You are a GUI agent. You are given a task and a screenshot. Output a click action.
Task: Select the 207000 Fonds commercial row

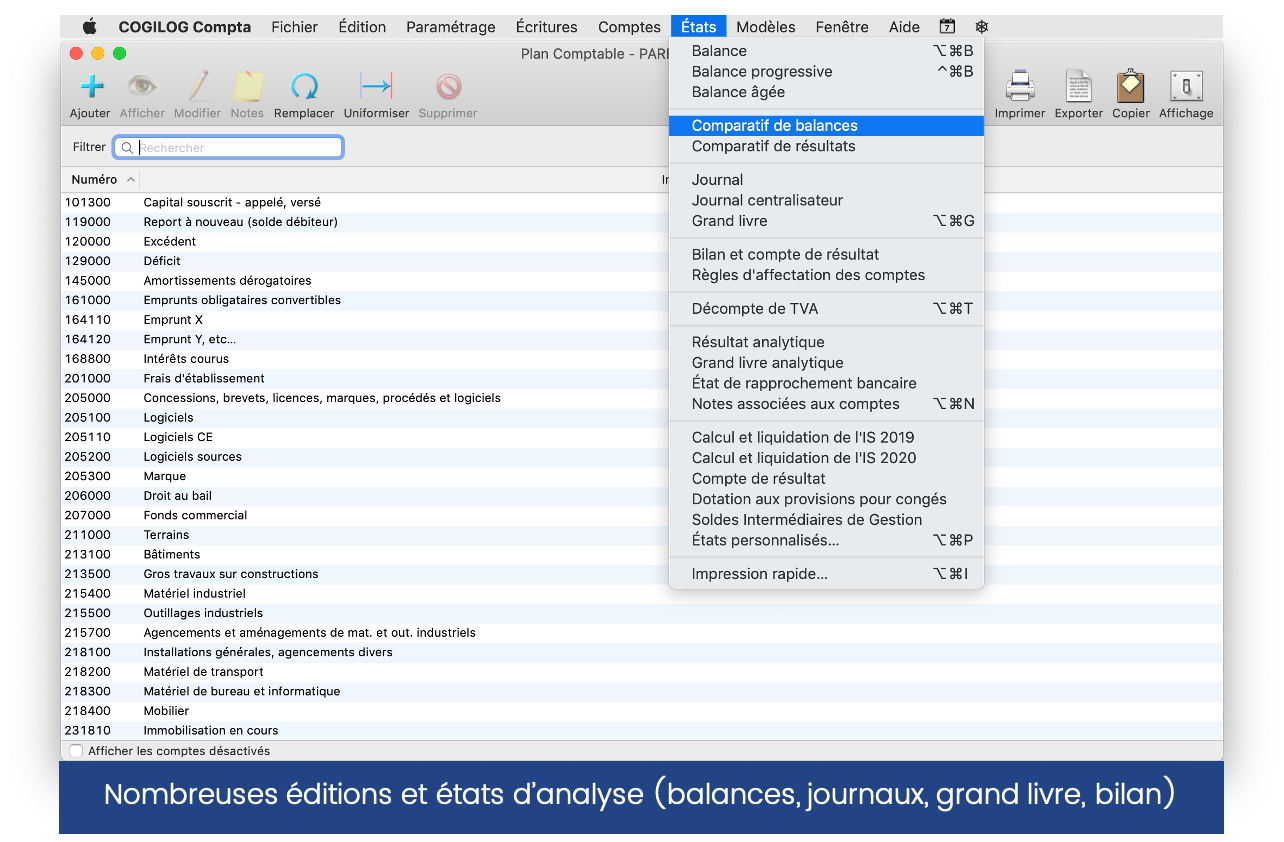pos(641,515)
